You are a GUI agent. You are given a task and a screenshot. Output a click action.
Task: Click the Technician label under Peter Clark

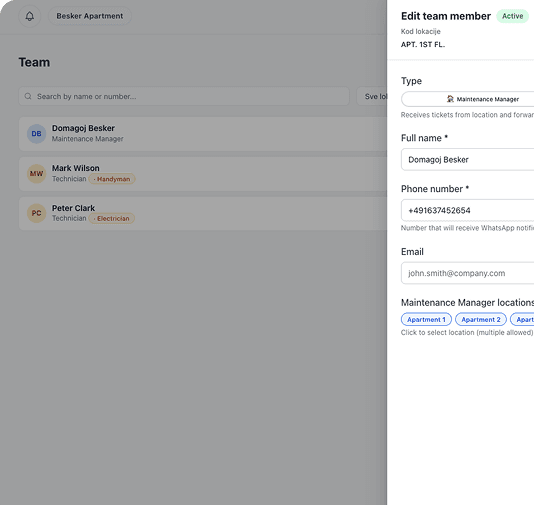(x=69, y=219)
